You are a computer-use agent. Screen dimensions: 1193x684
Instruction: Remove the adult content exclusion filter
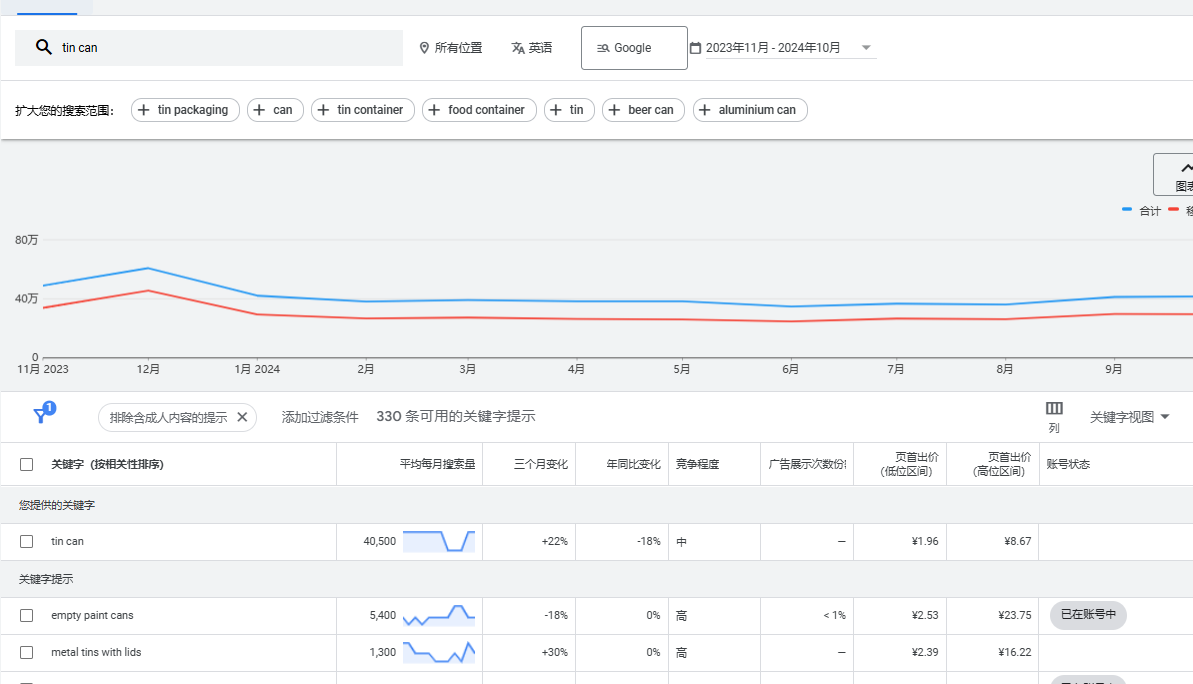coord(243,417)
